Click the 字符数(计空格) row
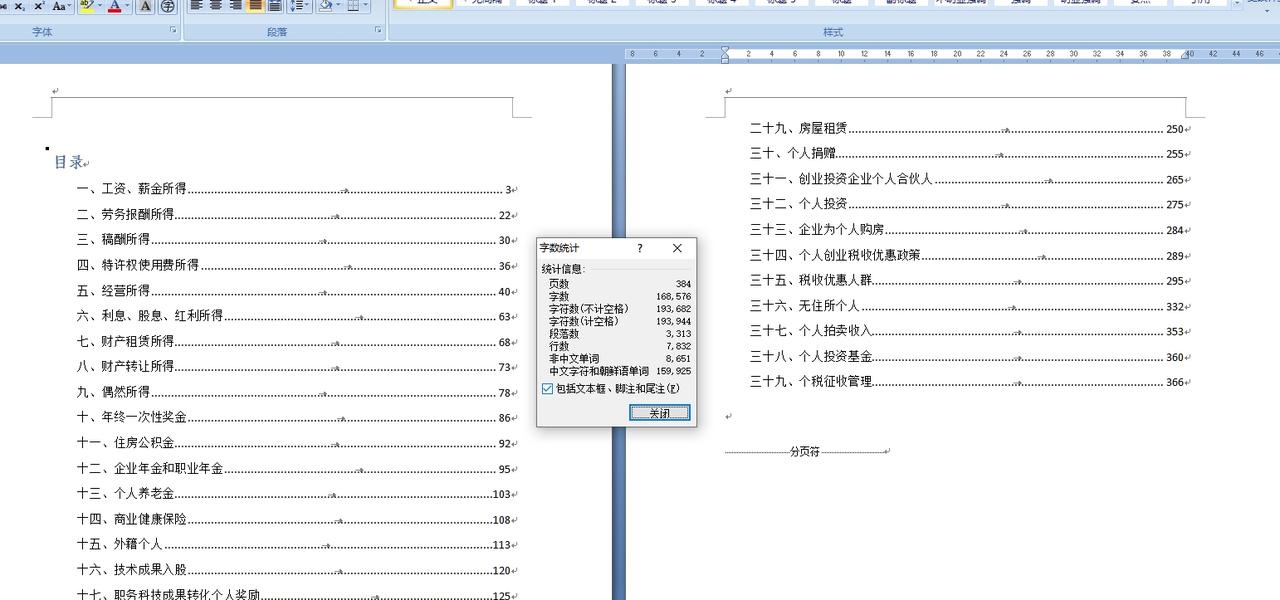The height and width of the screenshot is (600, 1280). pyautogui.click(x=619, y=321)
